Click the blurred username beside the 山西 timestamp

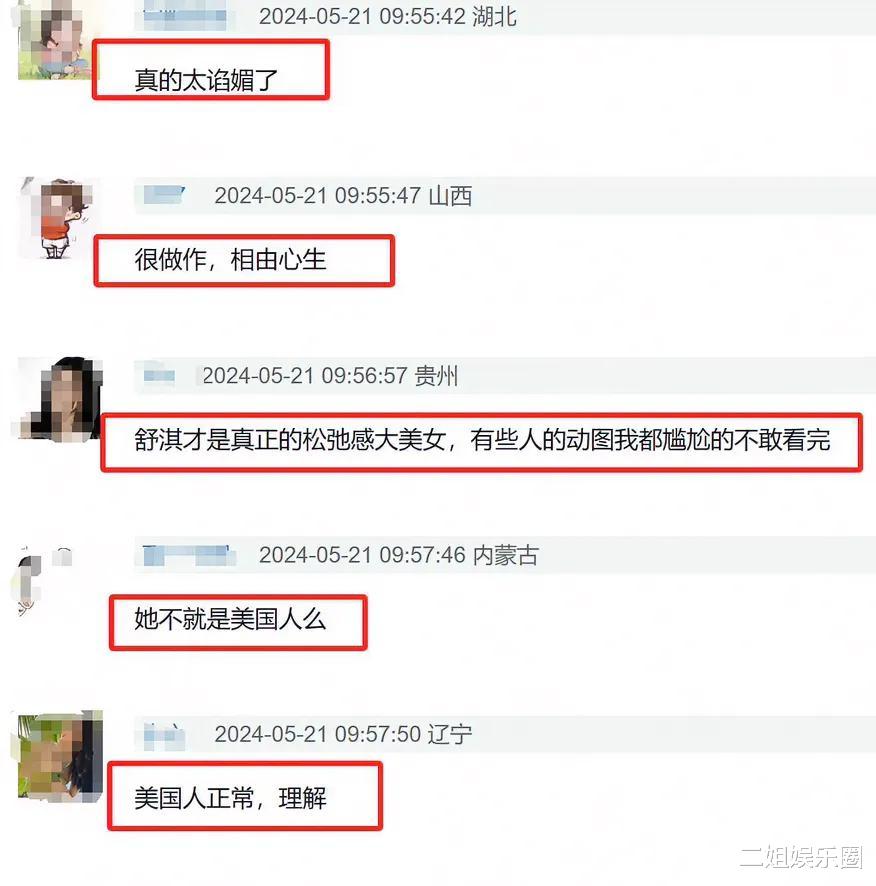point(164,196)
